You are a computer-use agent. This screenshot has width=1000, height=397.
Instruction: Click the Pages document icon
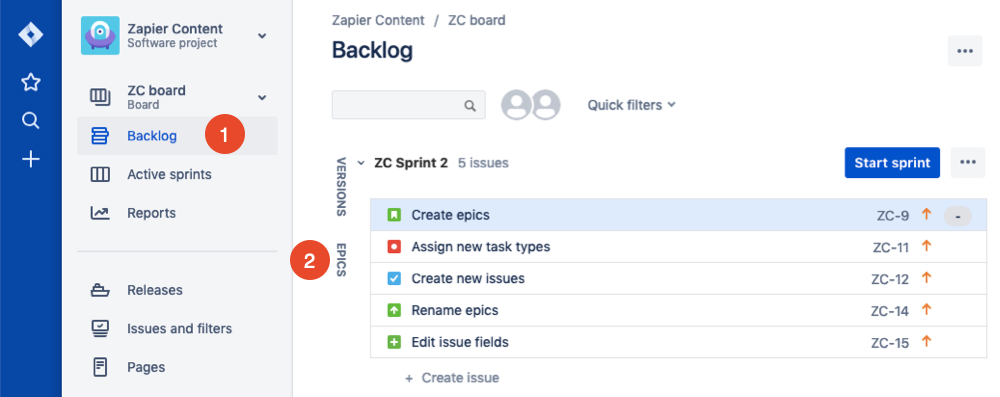pyautogui.click(x=99, y=367)
